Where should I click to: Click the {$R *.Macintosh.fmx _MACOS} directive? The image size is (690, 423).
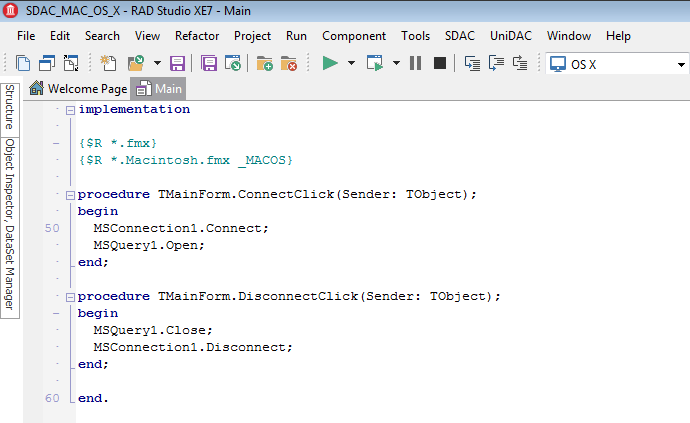(185, 160)
